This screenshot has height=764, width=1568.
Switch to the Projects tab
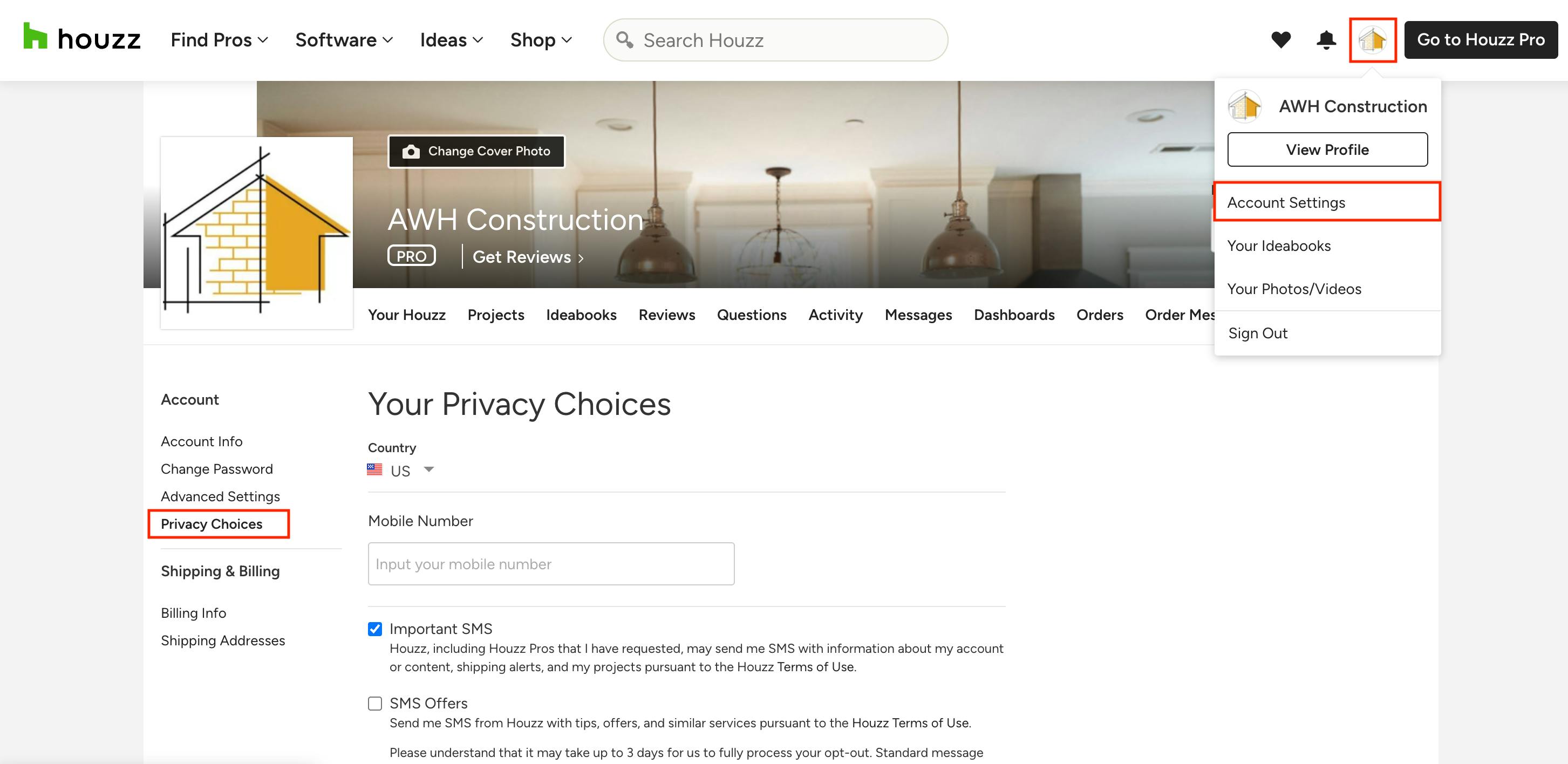(495, 315)
